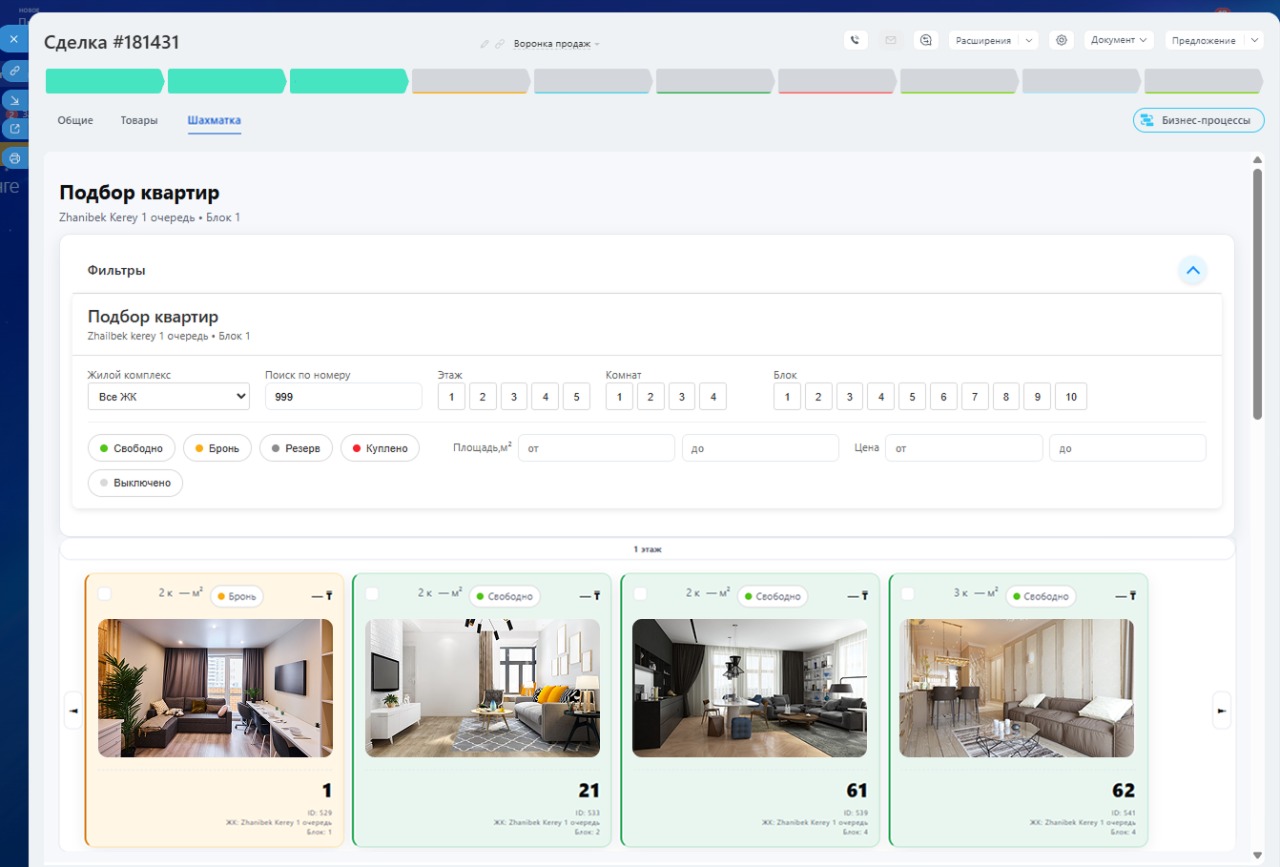This screenshot has height=867, width=1280.
Task: Open the chat history icon in the deal header
Action: (925, 40)
